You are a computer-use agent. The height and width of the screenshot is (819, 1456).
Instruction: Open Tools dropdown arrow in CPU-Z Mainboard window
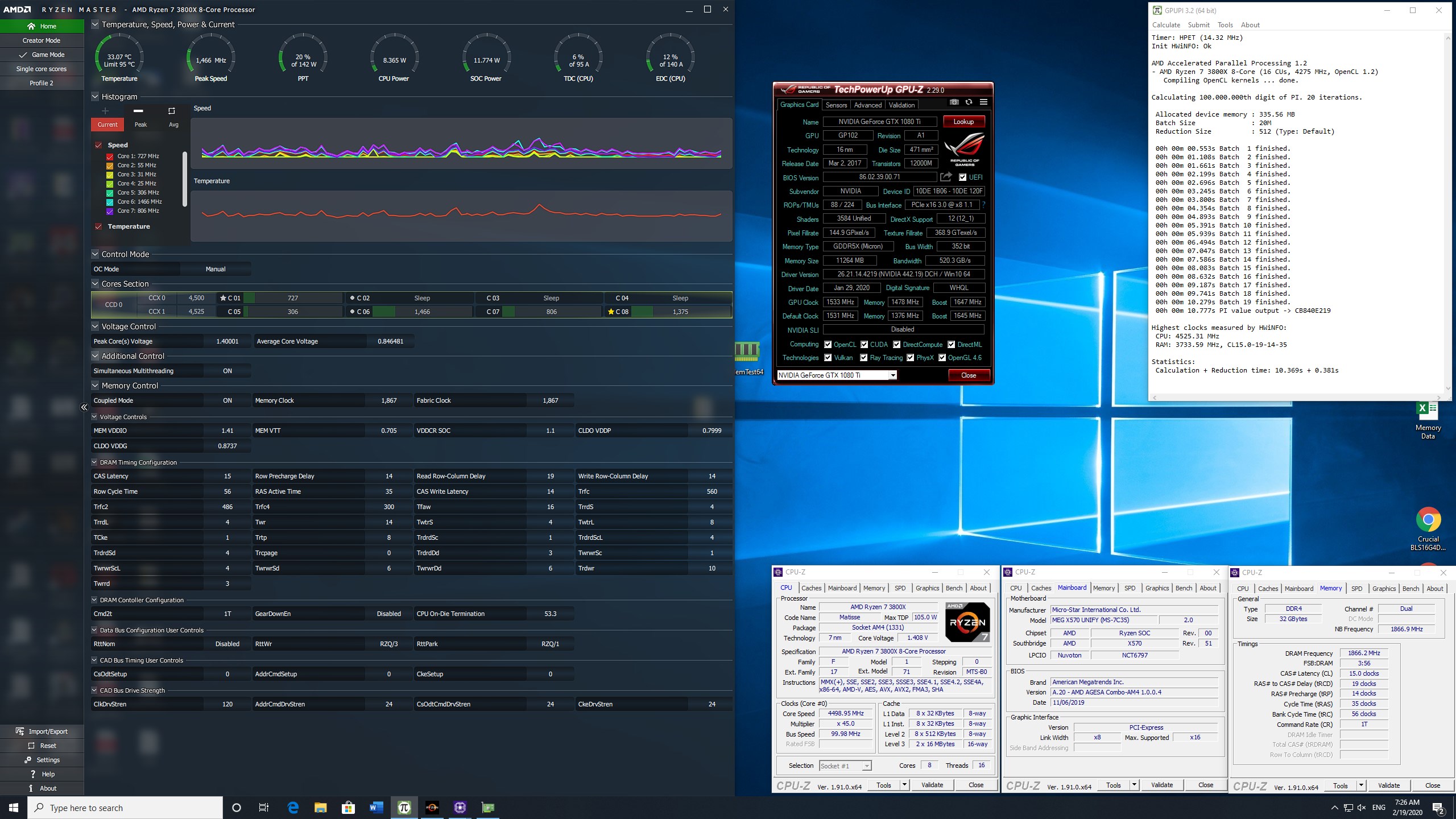point(1134,785)
